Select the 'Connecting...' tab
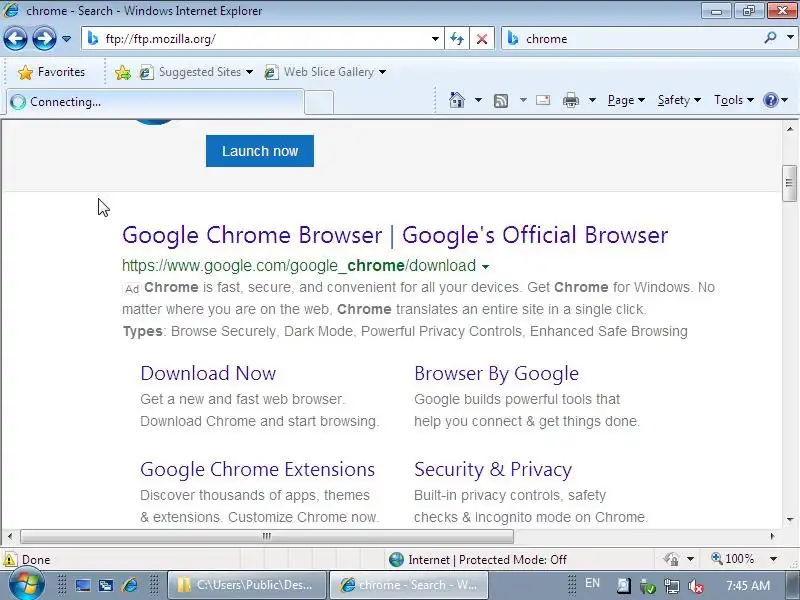800x600 pixels. pyautogui.click(x=155, y=102)
